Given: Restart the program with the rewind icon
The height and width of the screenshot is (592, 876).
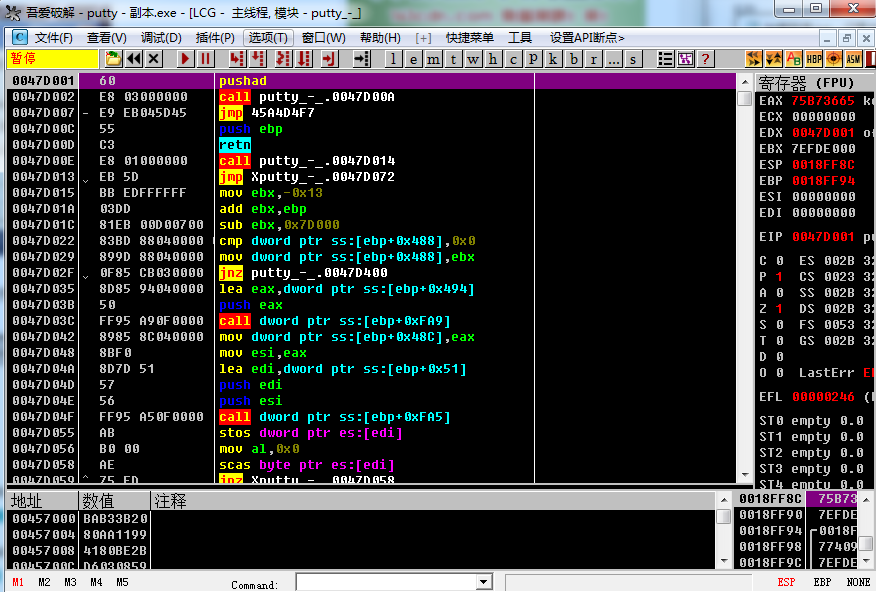Looking at the screenshot, I should 133,59.
